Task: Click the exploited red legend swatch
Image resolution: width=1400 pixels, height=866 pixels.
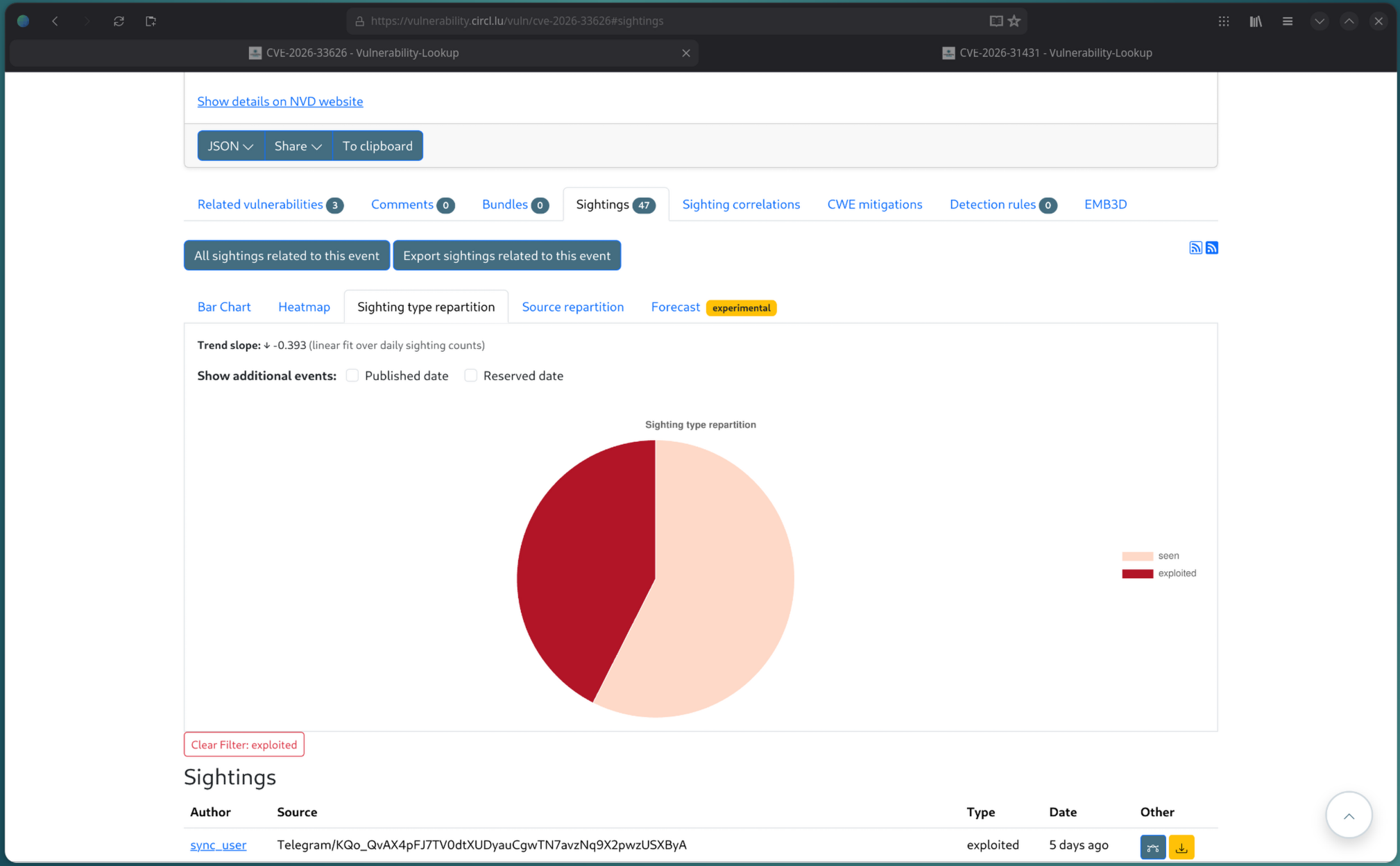Action: [x=1137, y=573]
